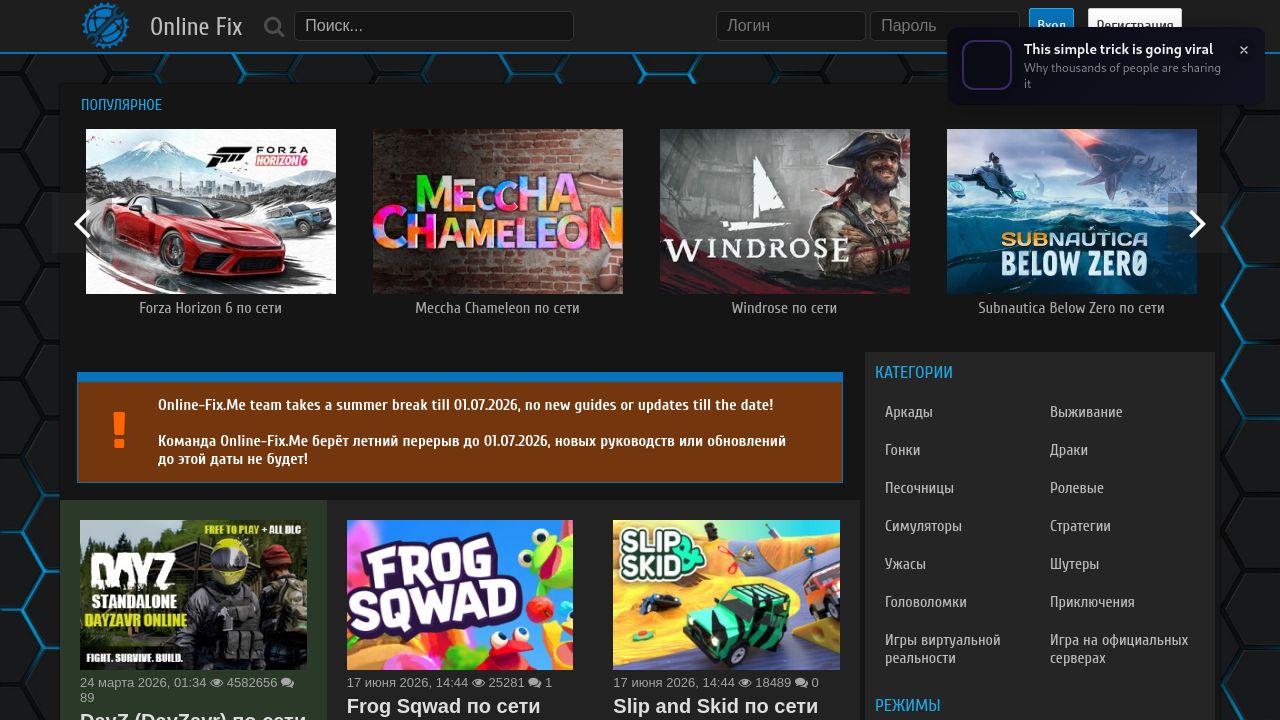Click 'Forza Horizon 6 по сети' caption
1280x720 pixels.
(x=211, y=308)
